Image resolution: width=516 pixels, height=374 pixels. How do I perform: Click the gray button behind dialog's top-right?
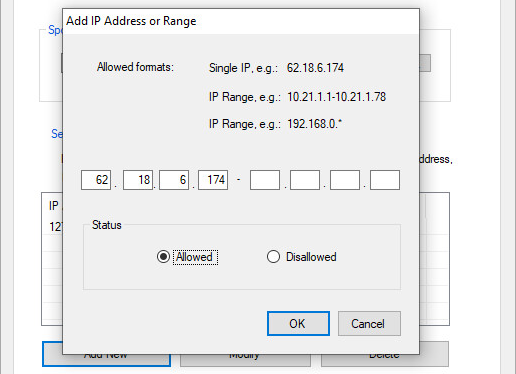tap(425, 63)
